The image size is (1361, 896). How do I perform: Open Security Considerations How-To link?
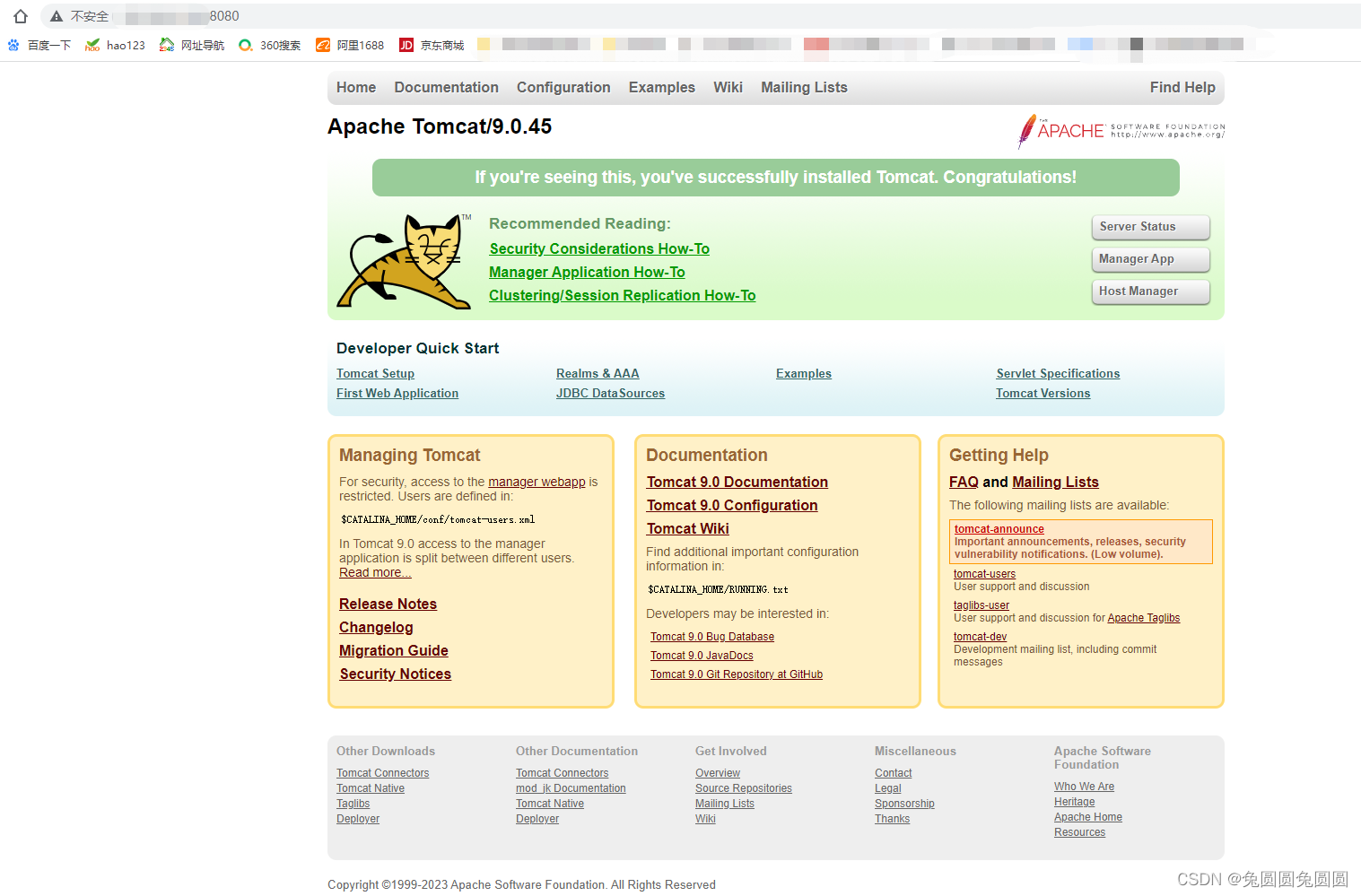point(599,248)
